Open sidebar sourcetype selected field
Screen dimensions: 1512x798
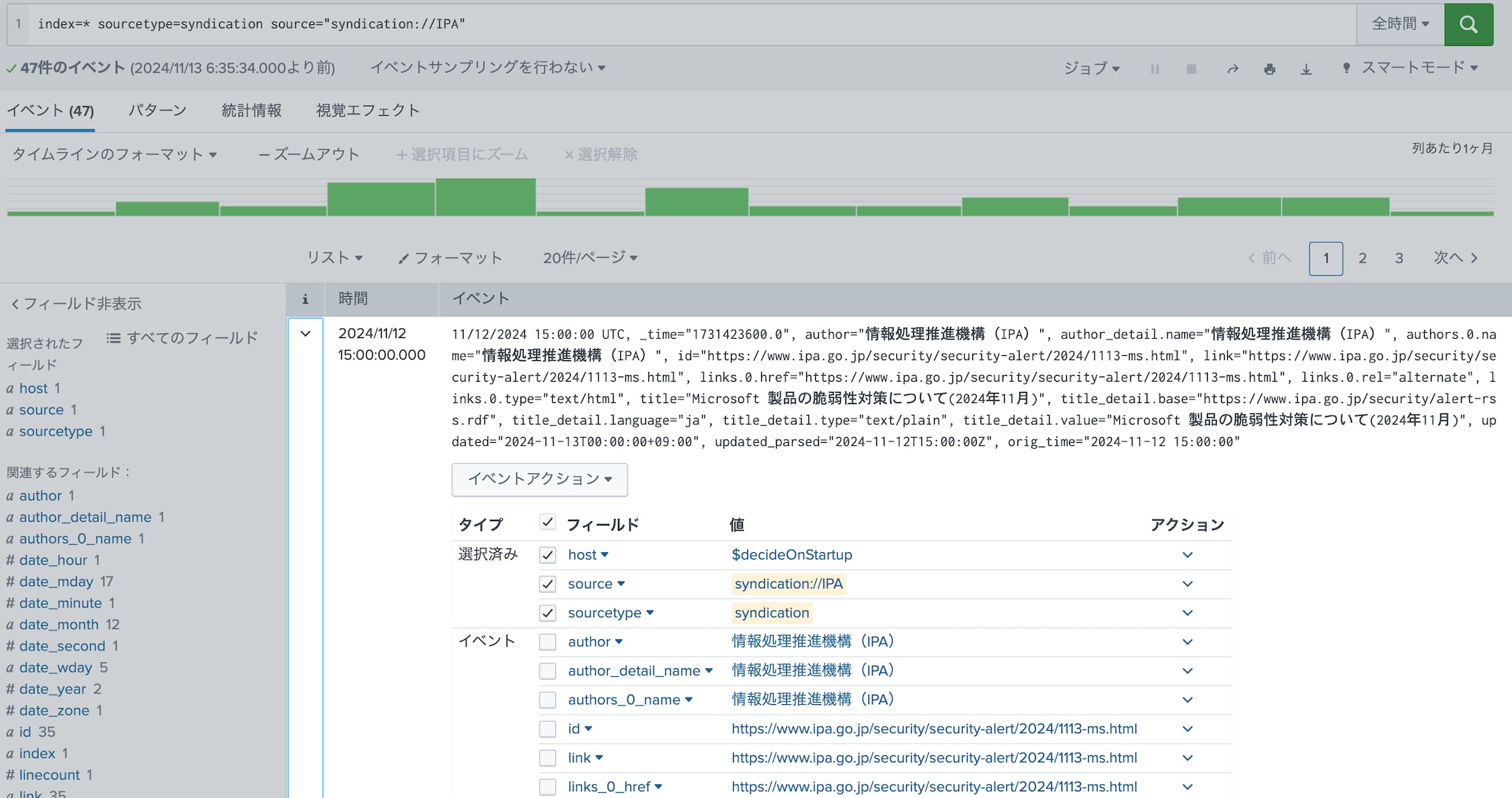56,431
